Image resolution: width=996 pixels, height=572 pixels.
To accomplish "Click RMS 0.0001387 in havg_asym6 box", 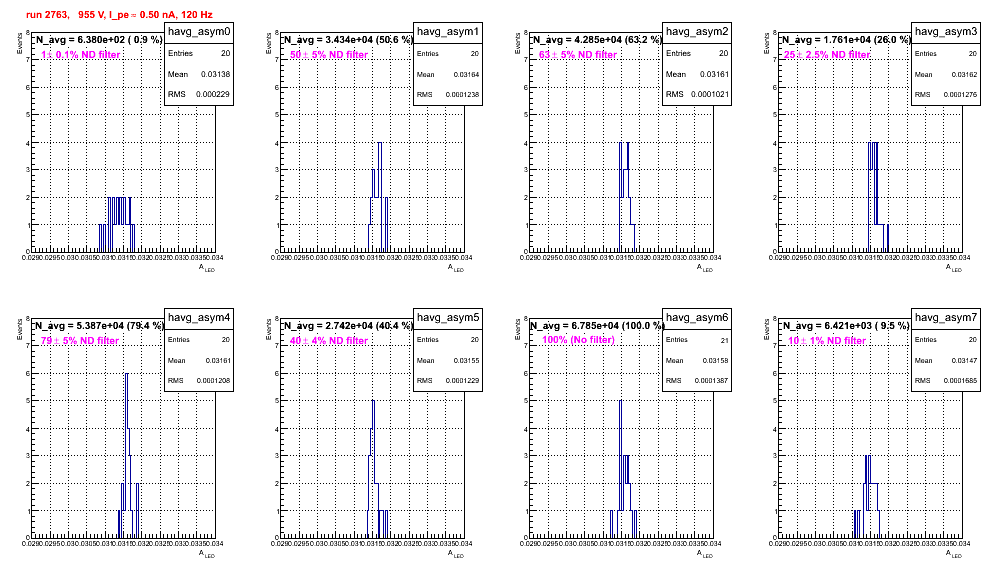I will pos(697,380).
